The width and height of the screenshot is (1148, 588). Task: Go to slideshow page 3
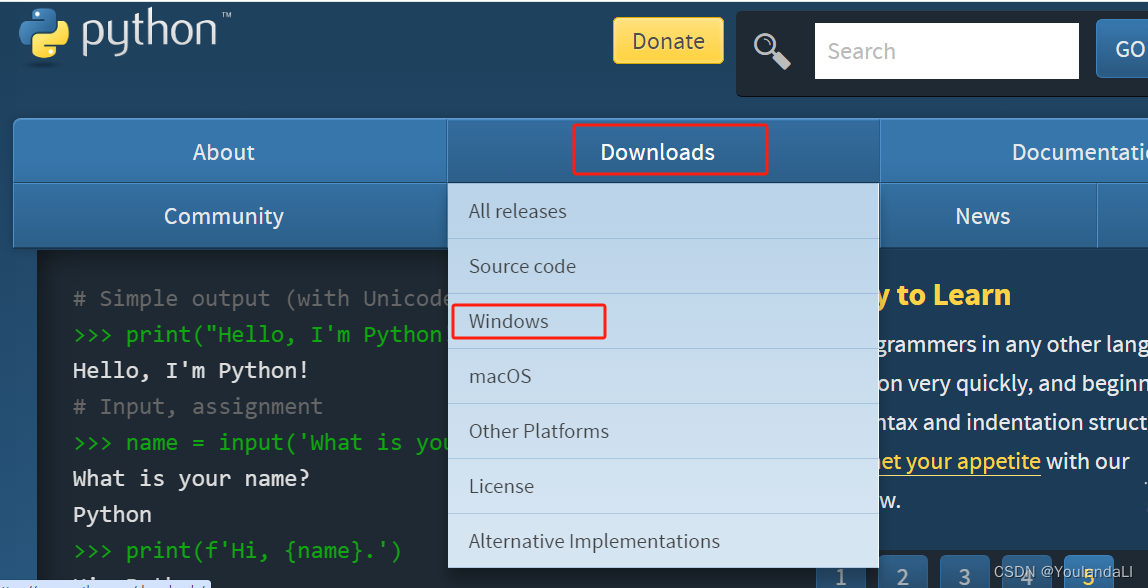(x=963, y=575)
